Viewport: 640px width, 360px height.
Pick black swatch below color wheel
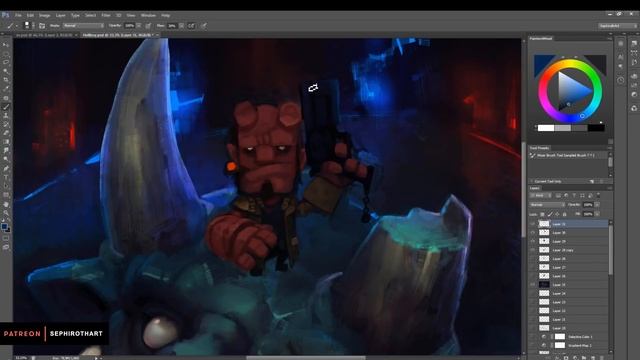point(596,128)
